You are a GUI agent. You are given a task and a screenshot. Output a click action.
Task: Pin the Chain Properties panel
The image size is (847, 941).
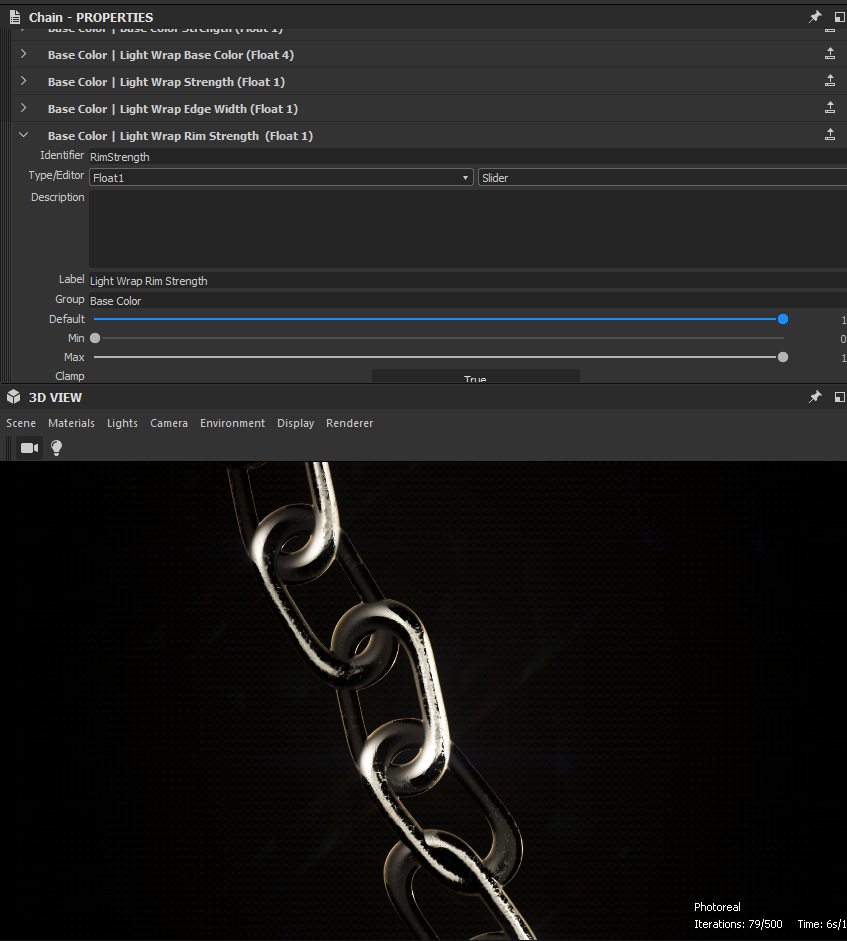[815, 17]
